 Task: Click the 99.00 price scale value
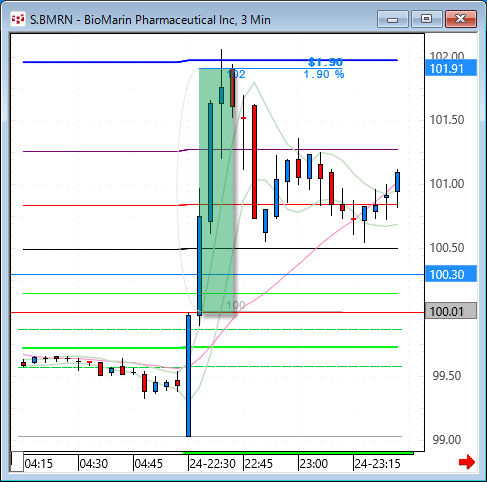(x=447, y=440)
